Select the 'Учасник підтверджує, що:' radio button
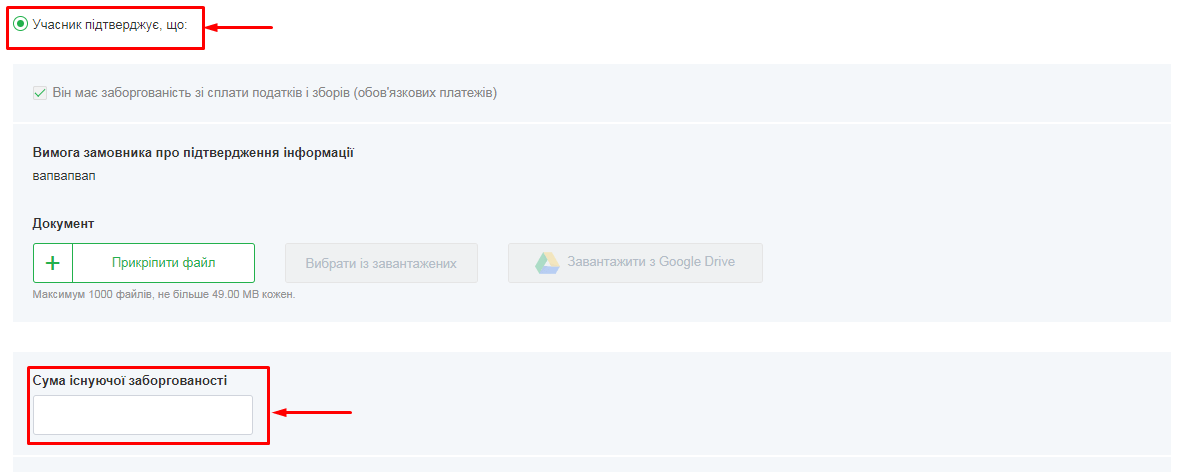This screenshot has height=472, width=1182. (21, 24)
